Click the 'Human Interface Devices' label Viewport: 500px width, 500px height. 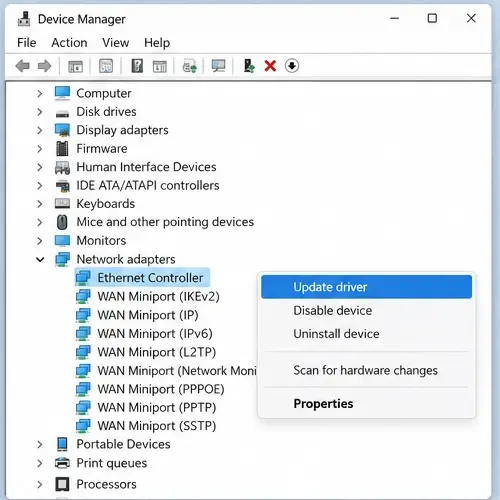[146, 167]
